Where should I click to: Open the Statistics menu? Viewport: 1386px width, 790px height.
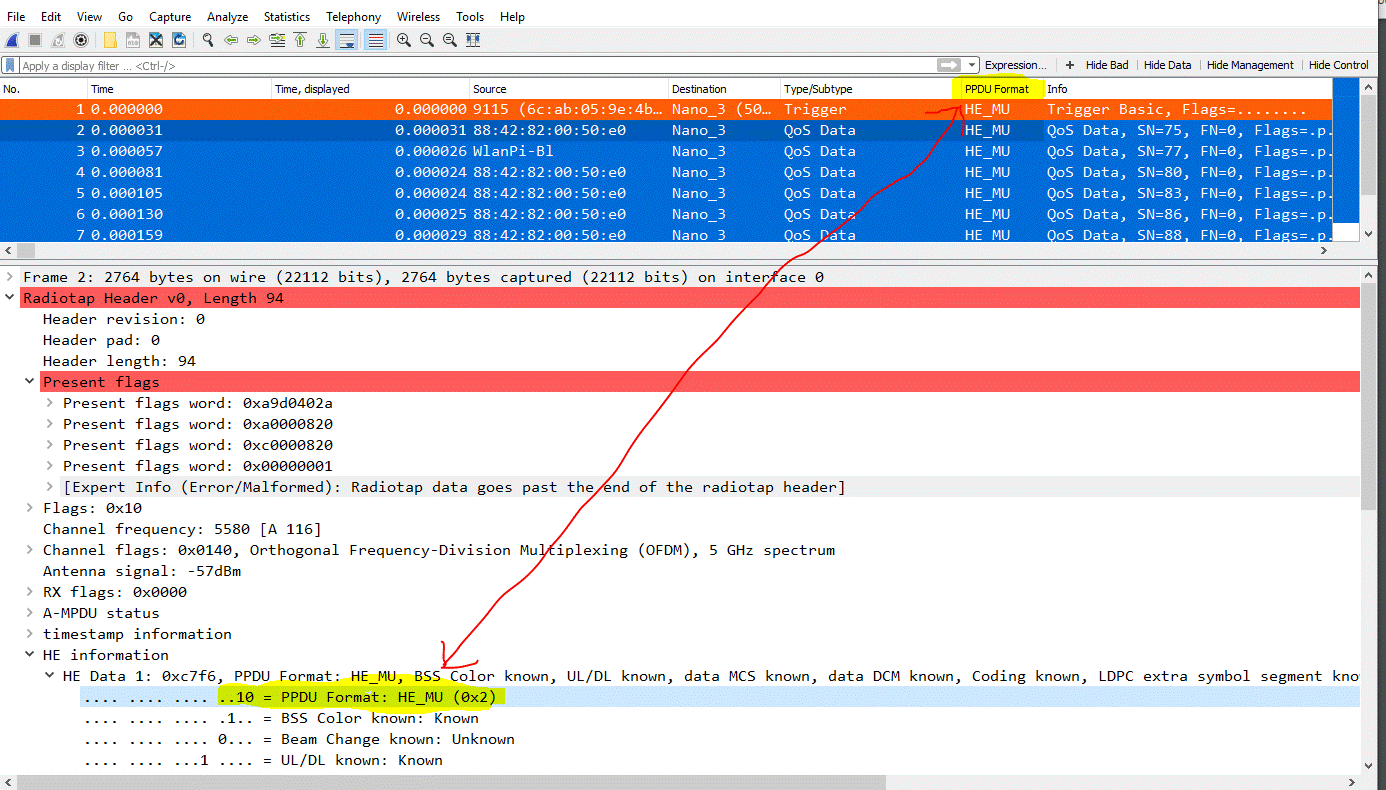[287, 16]
